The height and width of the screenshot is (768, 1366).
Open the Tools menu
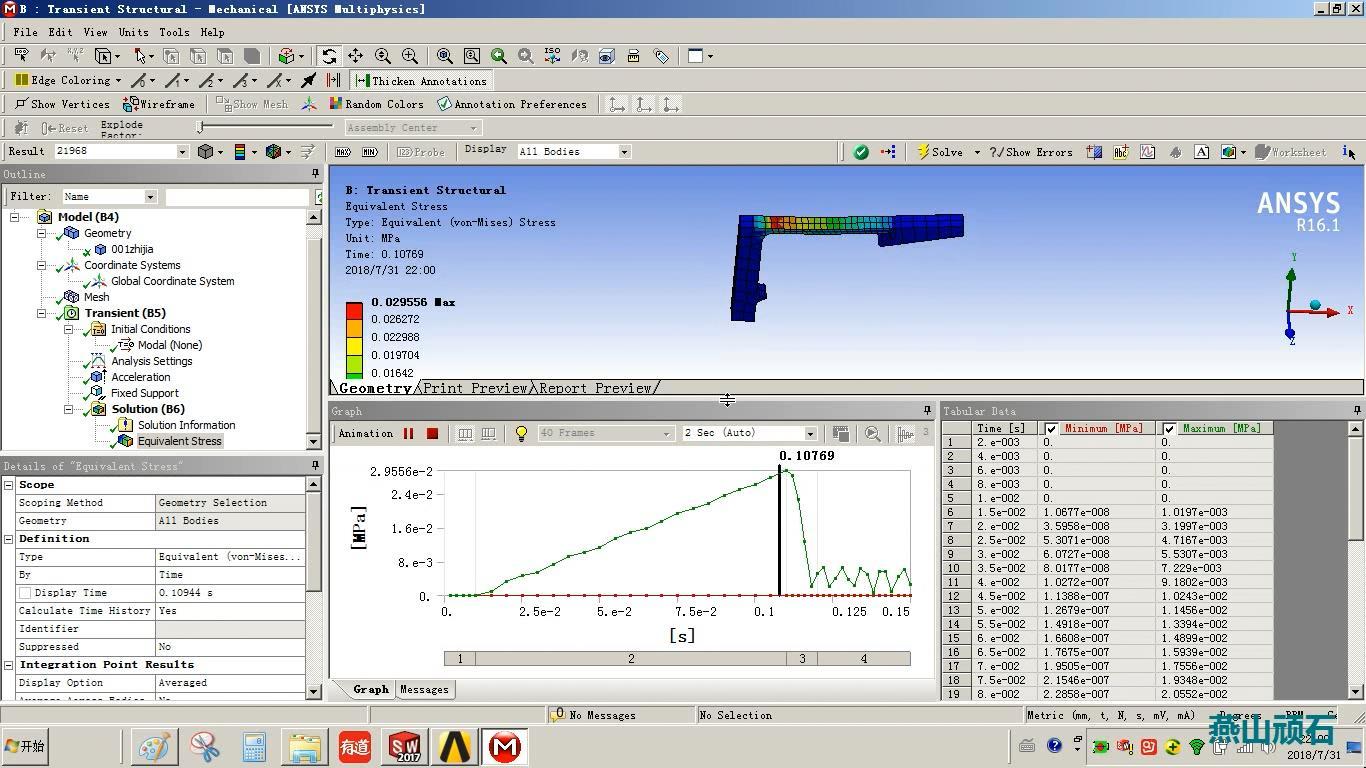[174, 32]
